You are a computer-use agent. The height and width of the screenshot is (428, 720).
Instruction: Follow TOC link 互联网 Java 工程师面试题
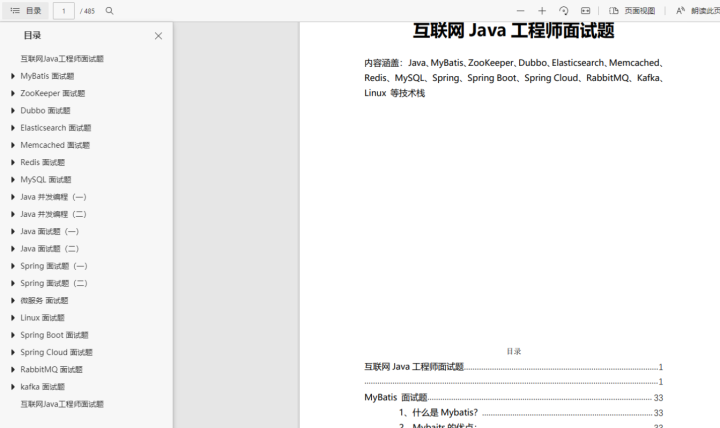tap(514, 366)
